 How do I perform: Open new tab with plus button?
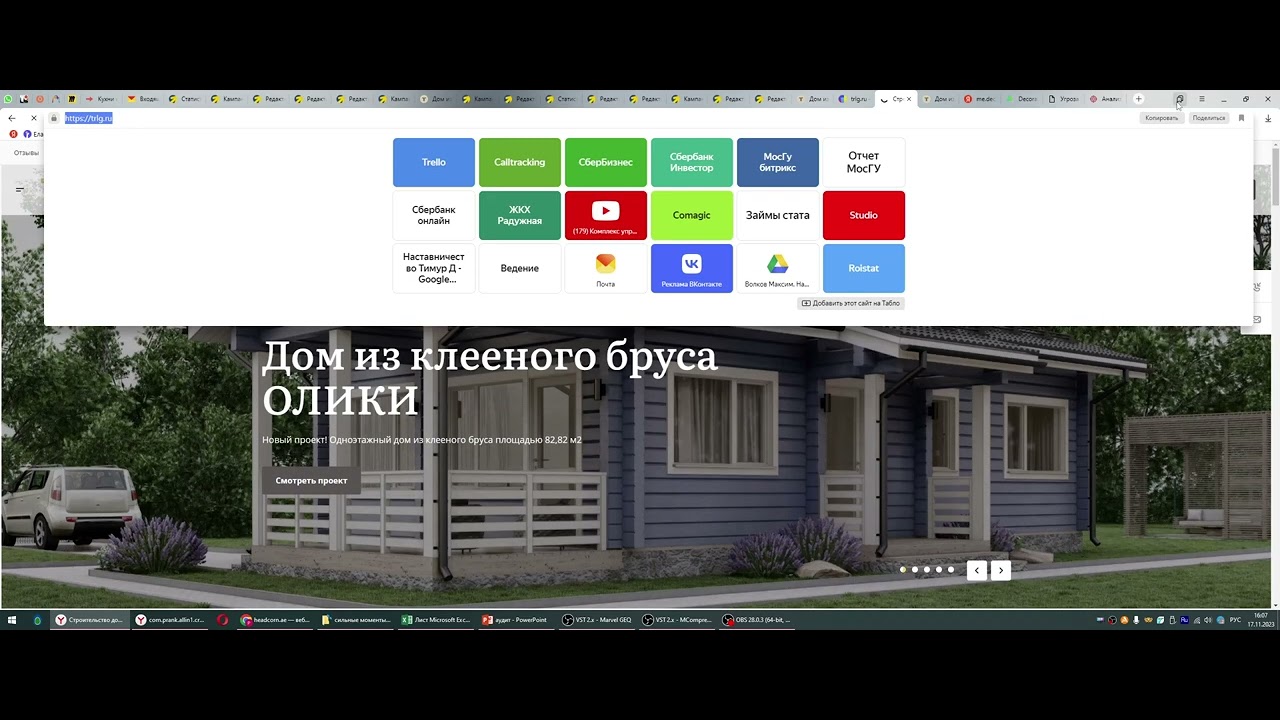1138,99
